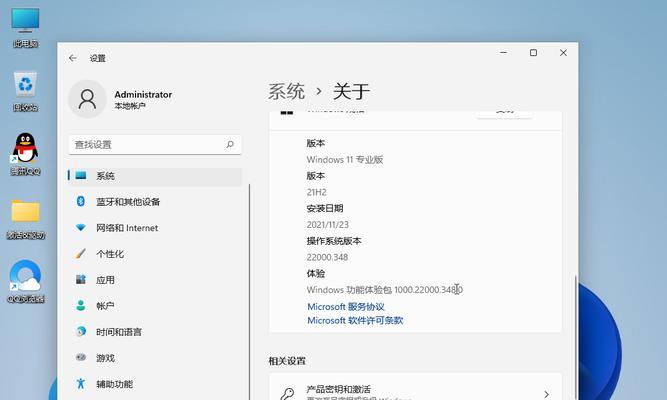
Task: Click the personalization brush icon
Action: 81,254
